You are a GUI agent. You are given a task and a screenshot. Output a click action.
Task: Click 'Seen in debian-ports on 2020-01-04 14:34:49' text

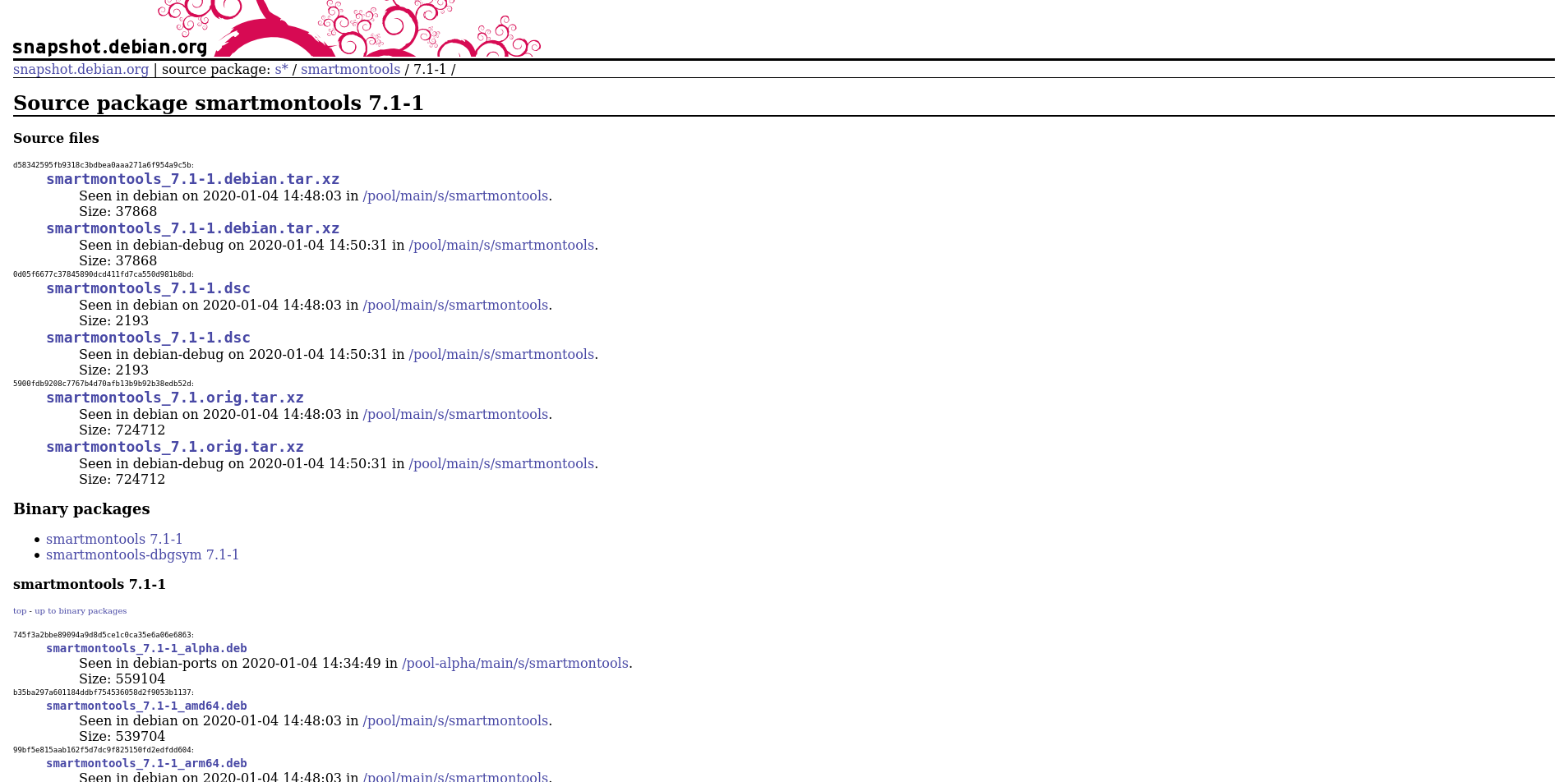230,663
